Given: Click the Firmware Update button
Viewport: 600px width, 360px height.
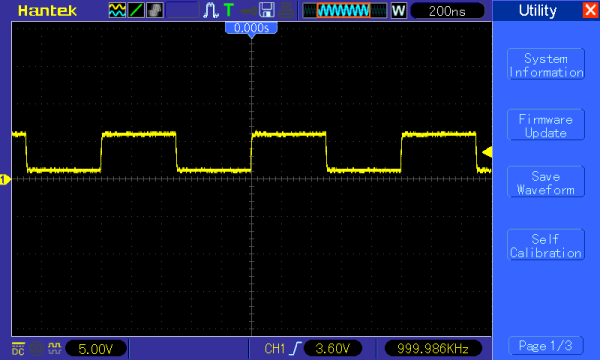Looking at the screenshot, I should (546, 125).
